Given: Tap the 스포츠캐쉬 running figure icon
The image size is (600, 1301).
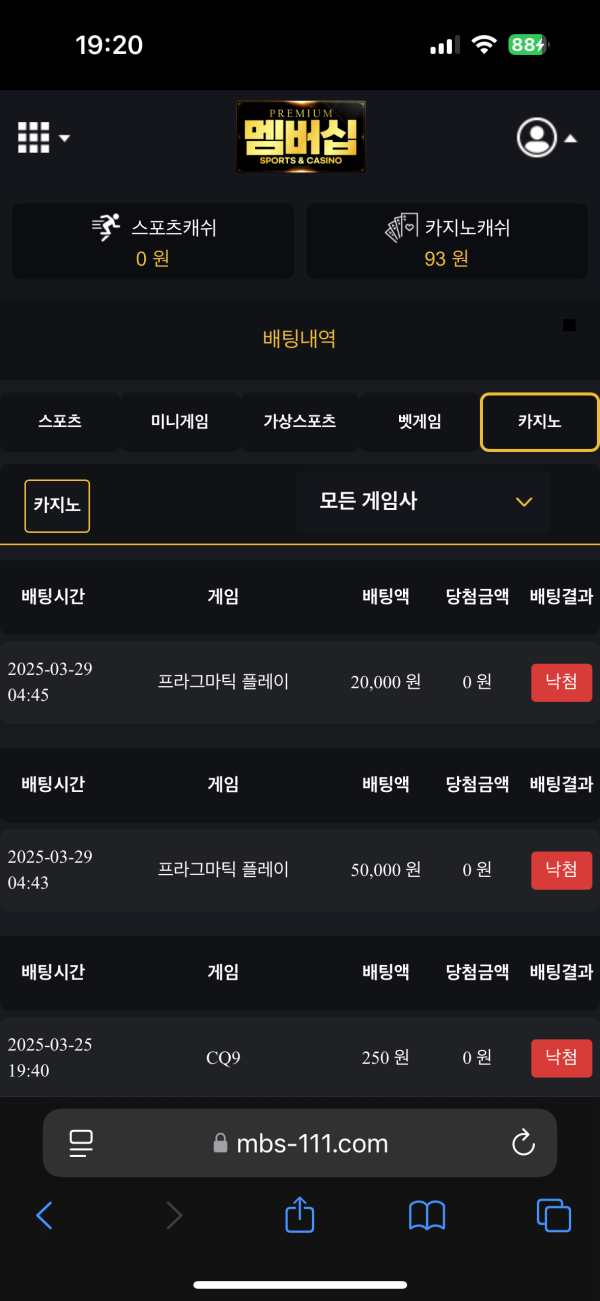Looking at the screenshot, I should pos(106,228).
